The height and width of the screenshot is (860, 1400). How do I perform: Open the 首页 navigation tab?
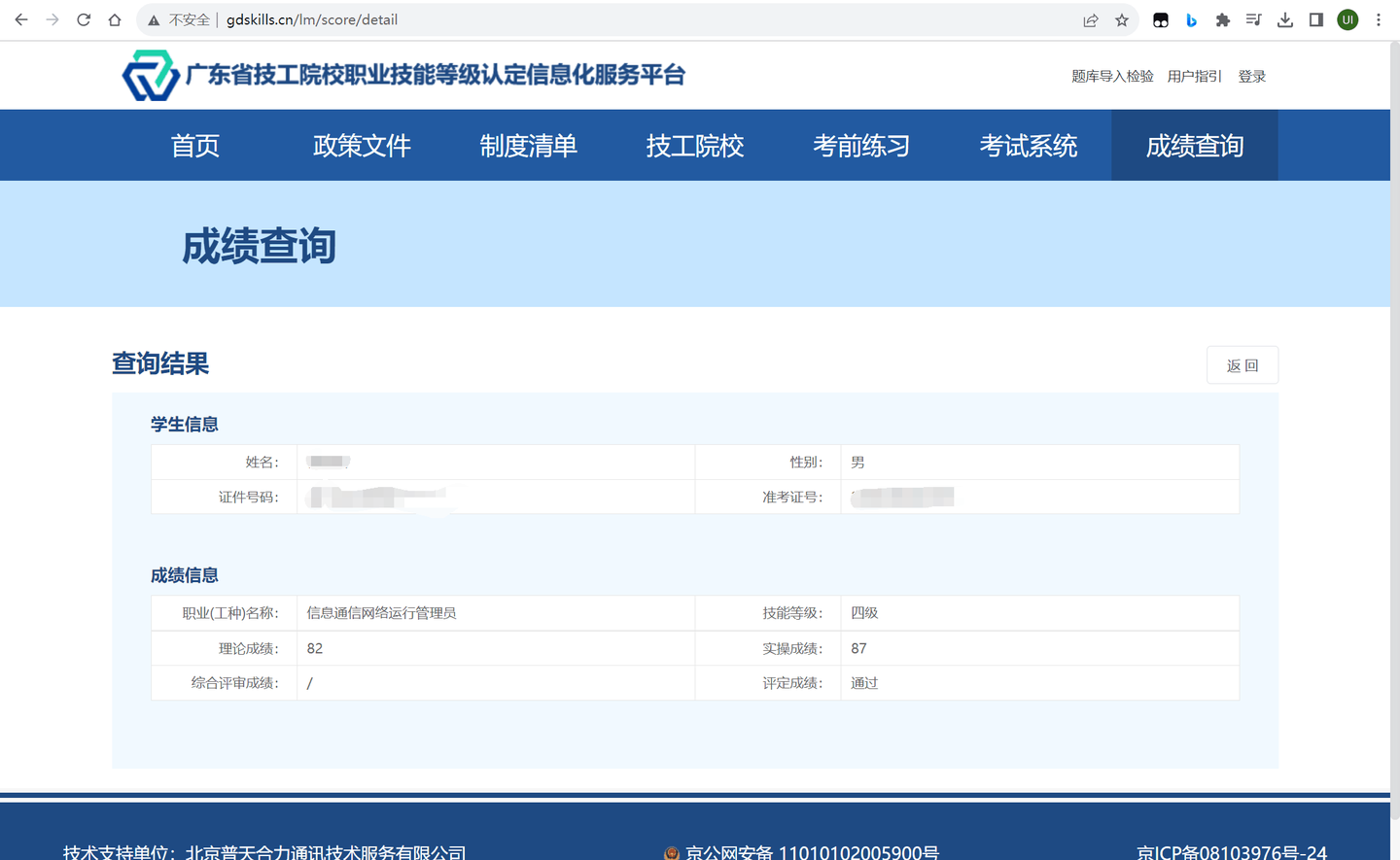[x=195, y=146]
